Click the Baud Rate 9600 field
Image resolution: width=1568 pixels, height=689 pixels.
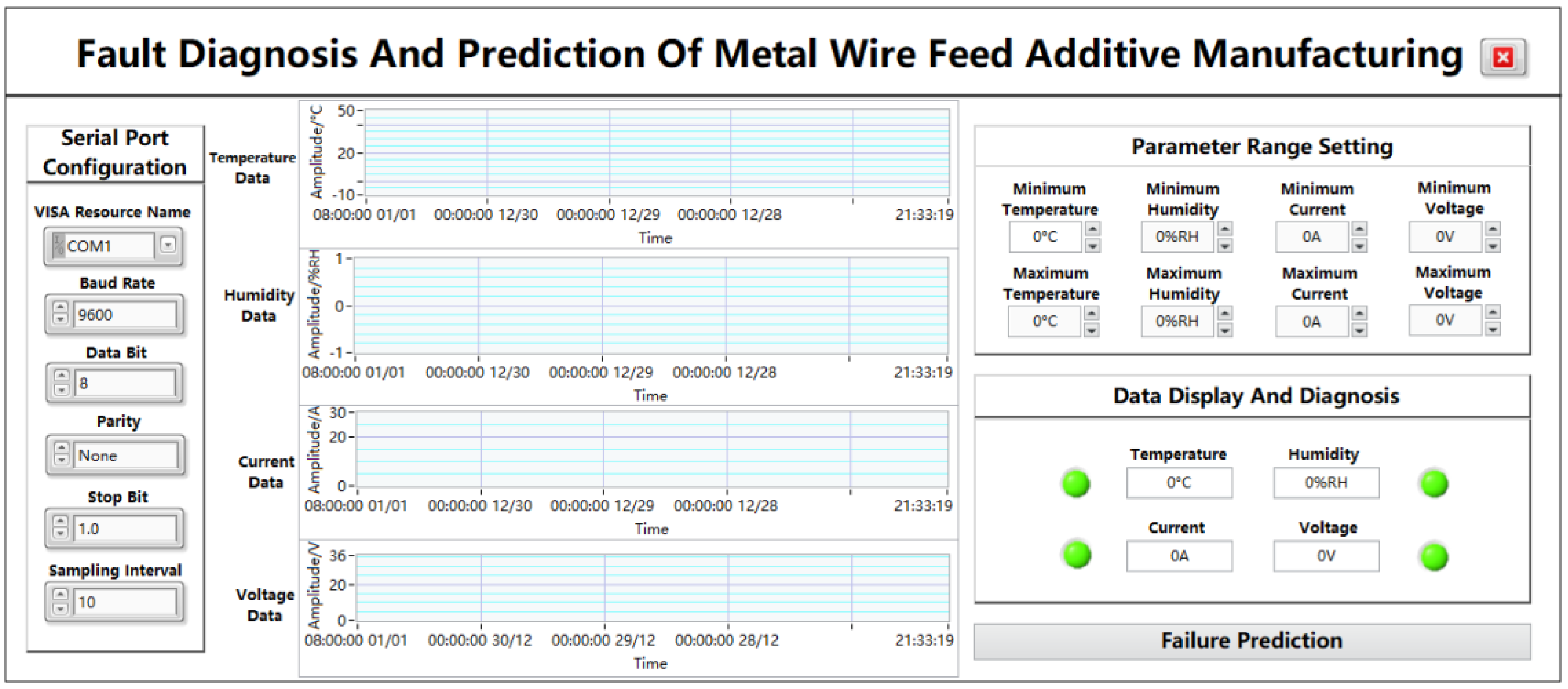124,315
